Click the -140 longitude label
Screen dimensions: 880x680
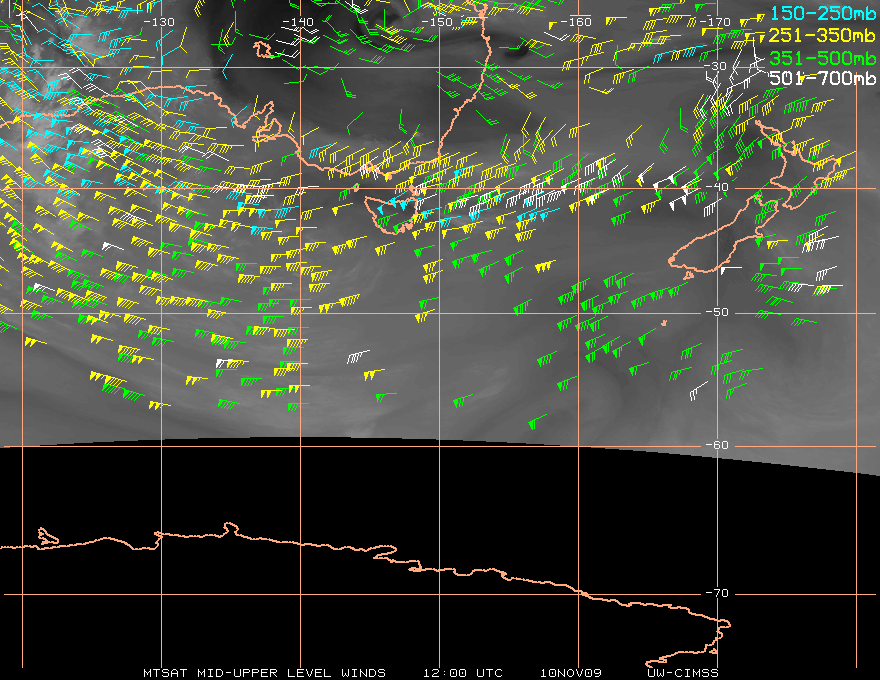(298, 22)
